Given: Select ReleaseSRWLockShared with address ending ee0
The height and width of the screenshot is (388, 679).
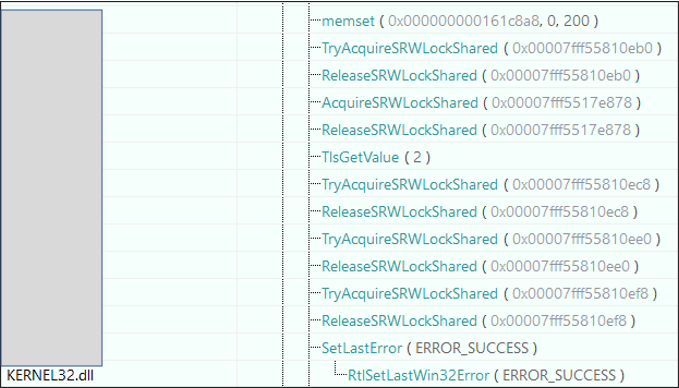Looking at the screenshot, I should pyautogui.click(x=480, y=266).
